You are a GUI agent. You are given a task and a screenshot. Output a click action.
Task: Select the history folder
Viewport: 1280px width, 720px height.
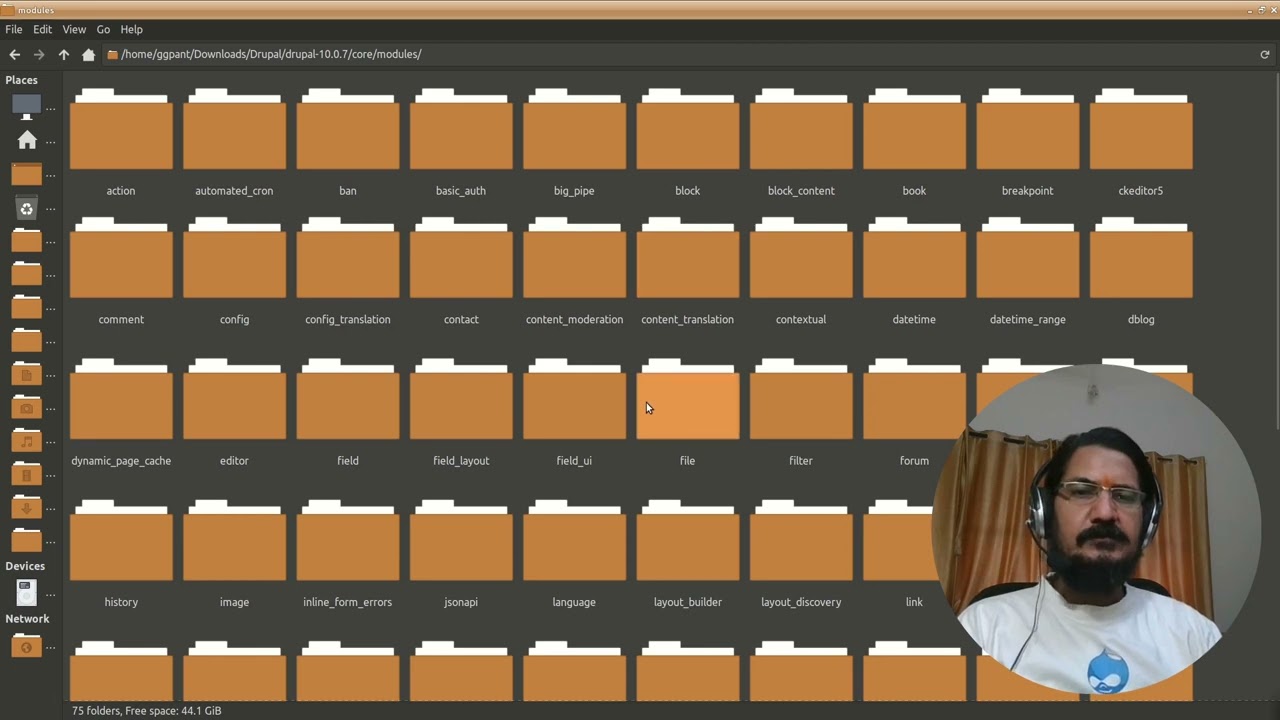point(121,541)
